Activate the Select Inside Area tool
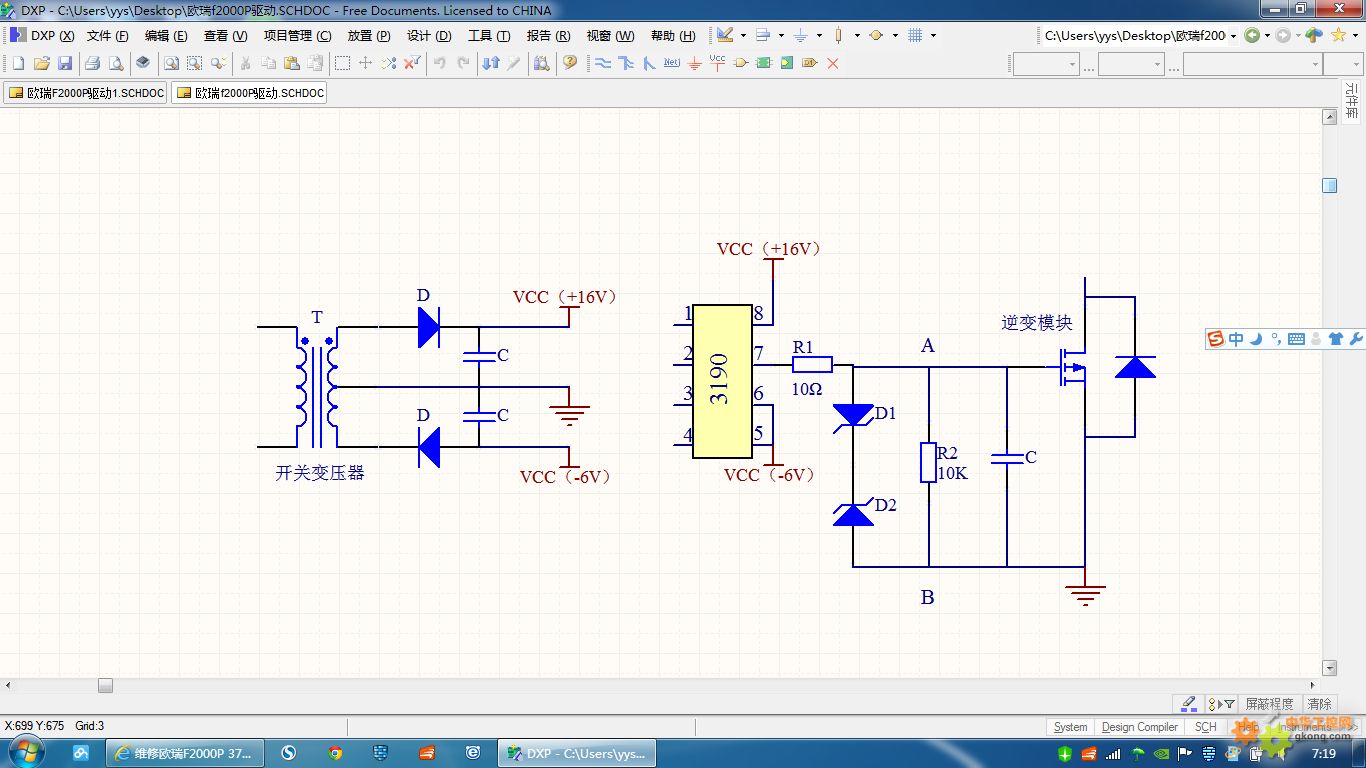Viewport: 1366px width, 768px height. pyautogui.click(x=342, y=63)
